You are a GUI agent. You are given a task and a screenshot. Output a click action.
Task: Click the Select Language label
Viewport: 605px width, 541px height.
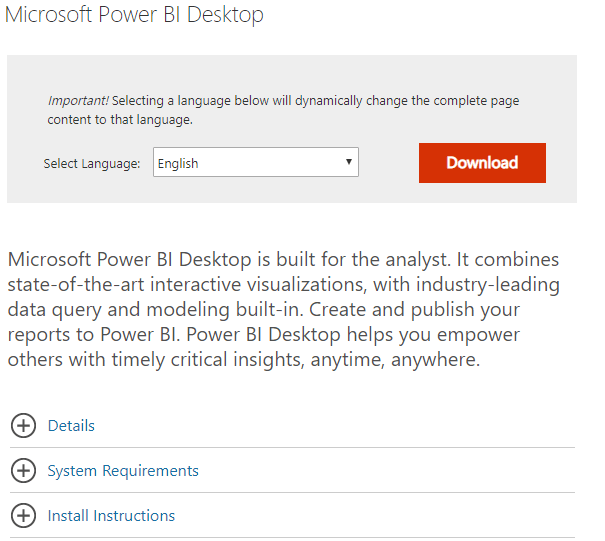92,164
